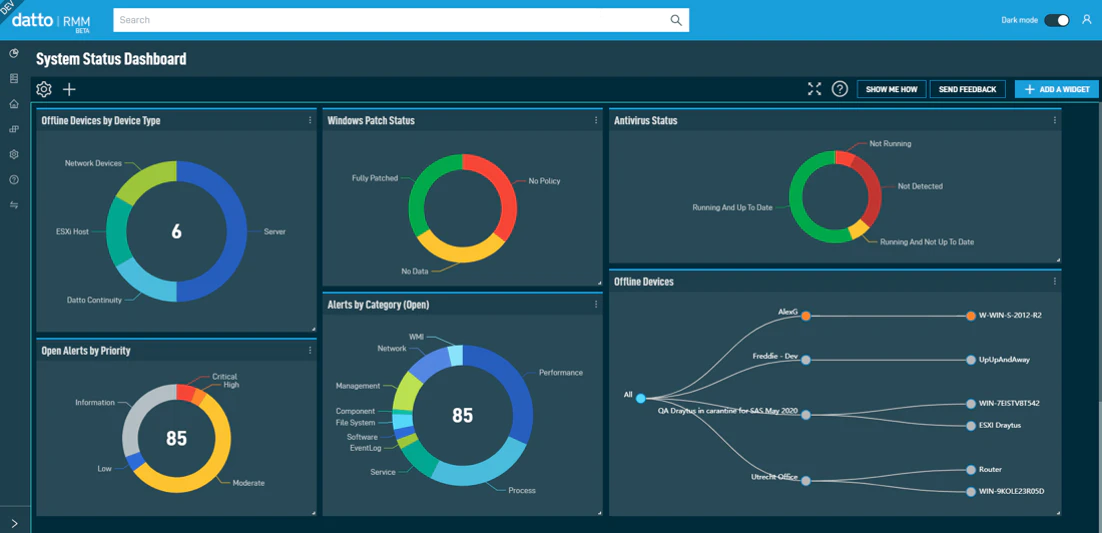Screen dimensions: 1102x533
Task: Click the plus icon beside the gear
Action: [69, 89]
